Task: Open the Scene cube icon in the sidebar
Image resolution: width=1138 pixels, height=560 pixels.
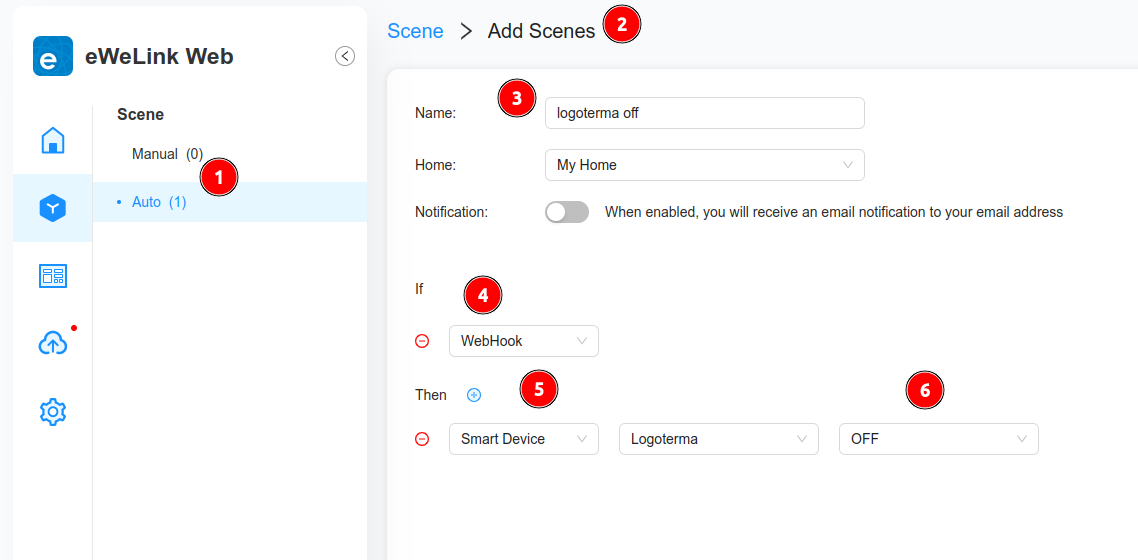Action: 53,208
